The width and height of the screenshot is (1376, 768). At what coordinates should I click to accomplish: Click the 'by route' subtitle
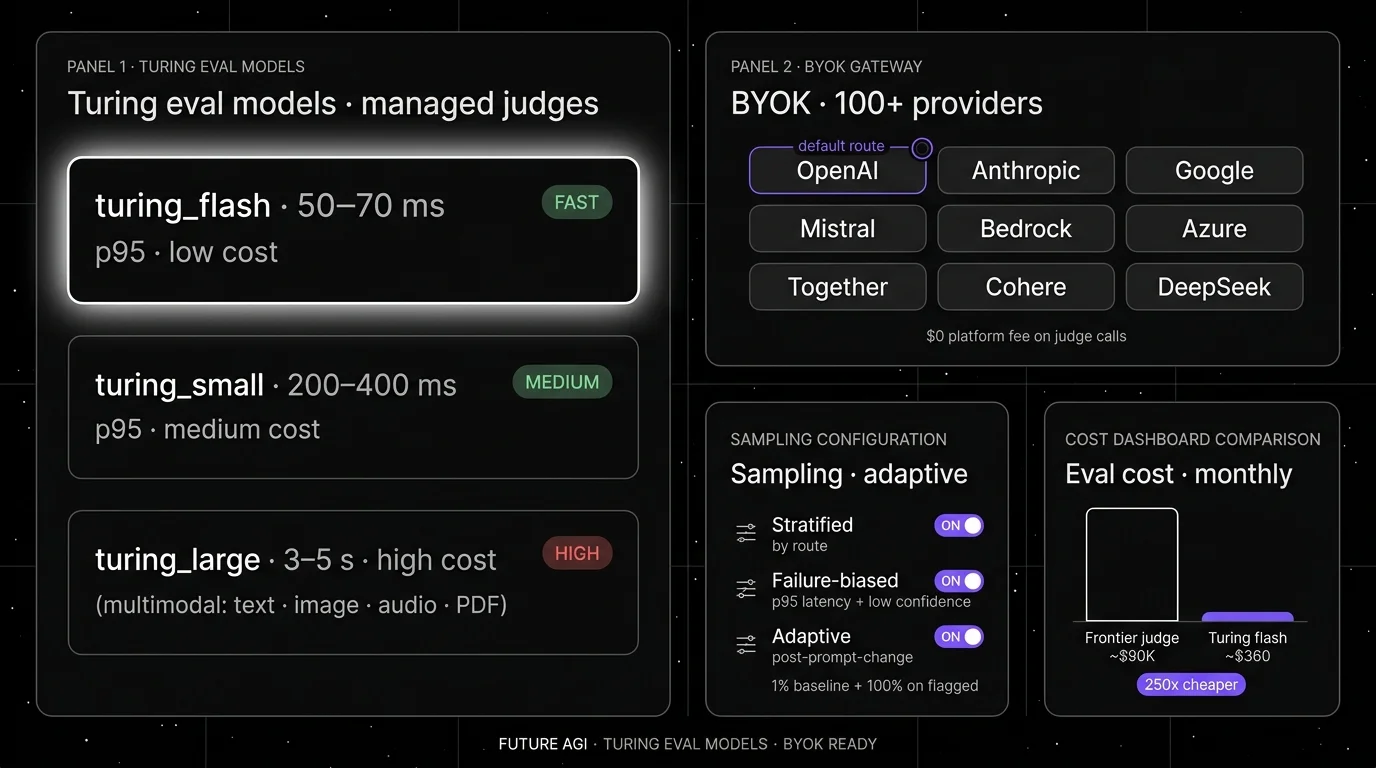tap(800, 546)
